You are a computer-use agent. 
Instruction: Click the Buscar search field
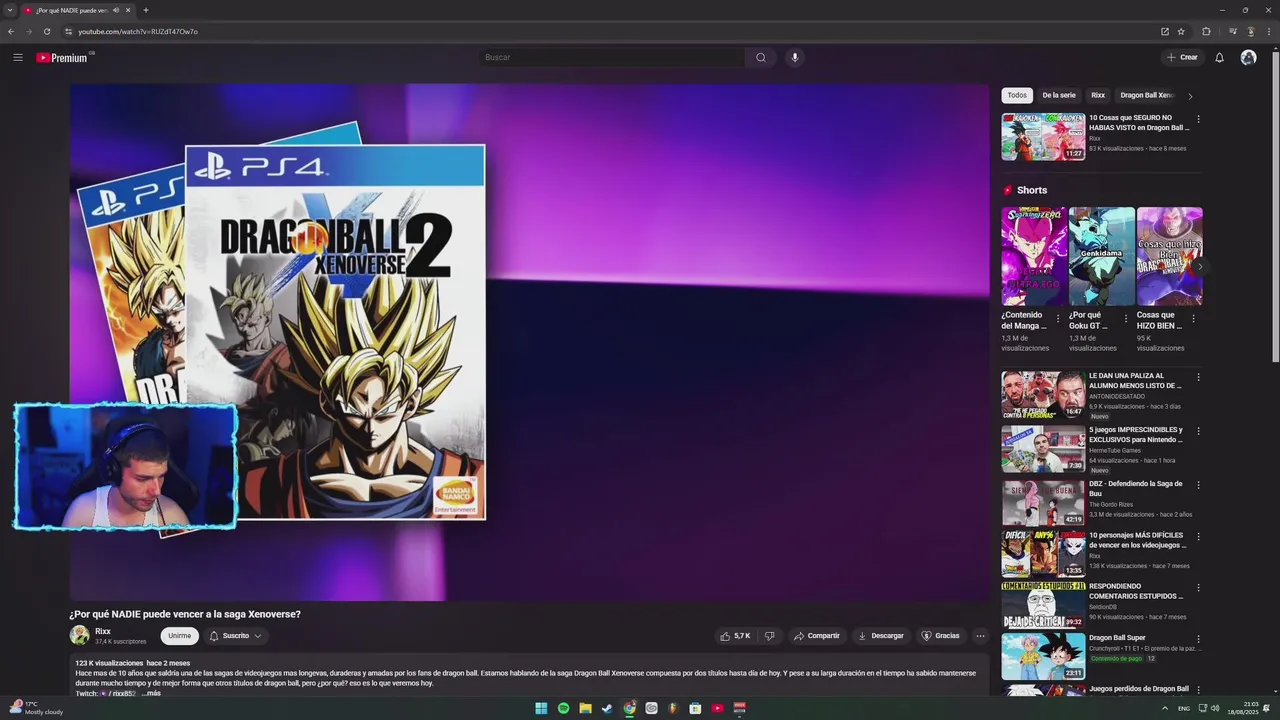click(x=611, y=57)
